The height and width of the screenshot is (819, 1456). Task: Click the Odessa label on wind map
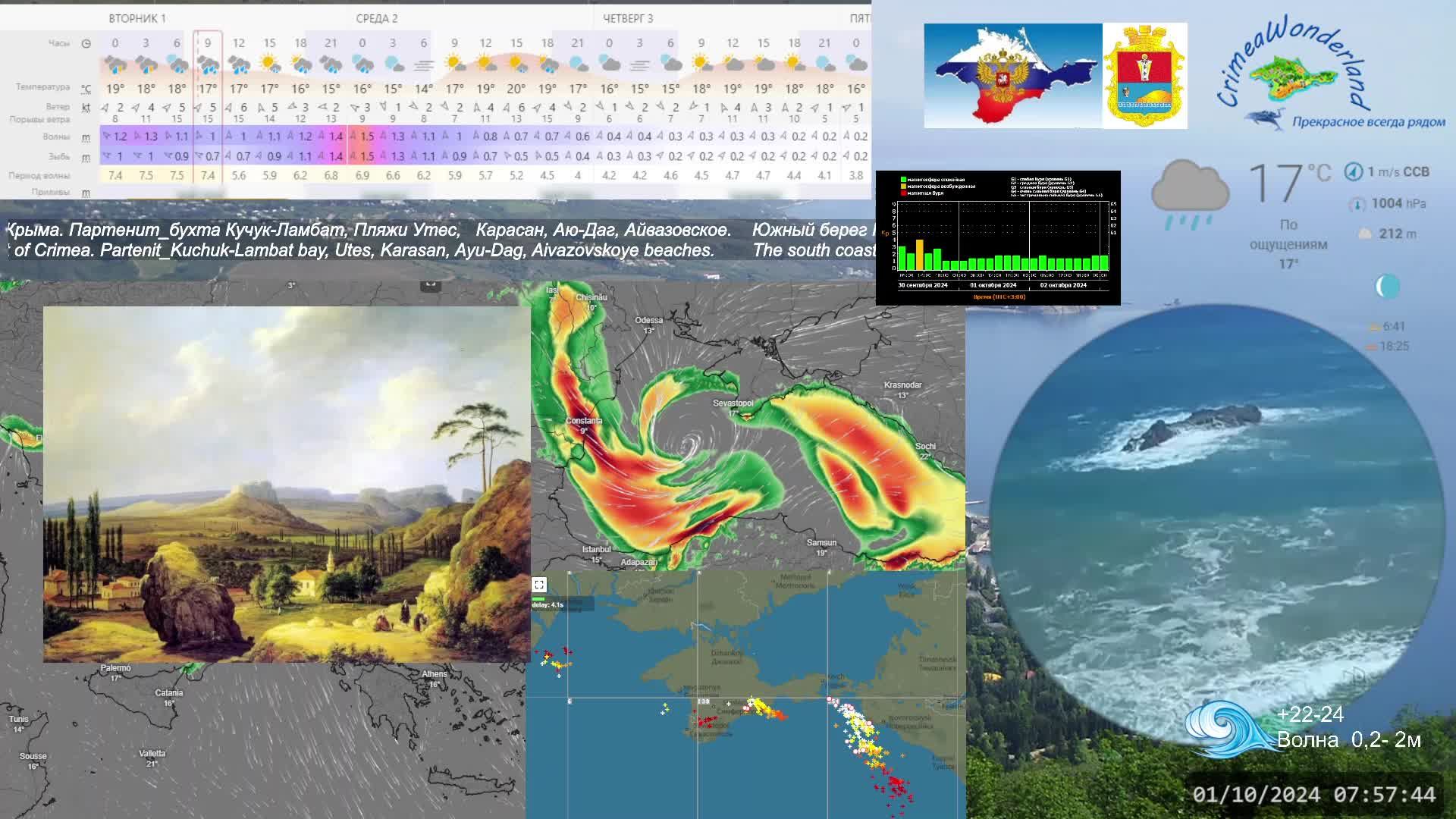point(649,320)
